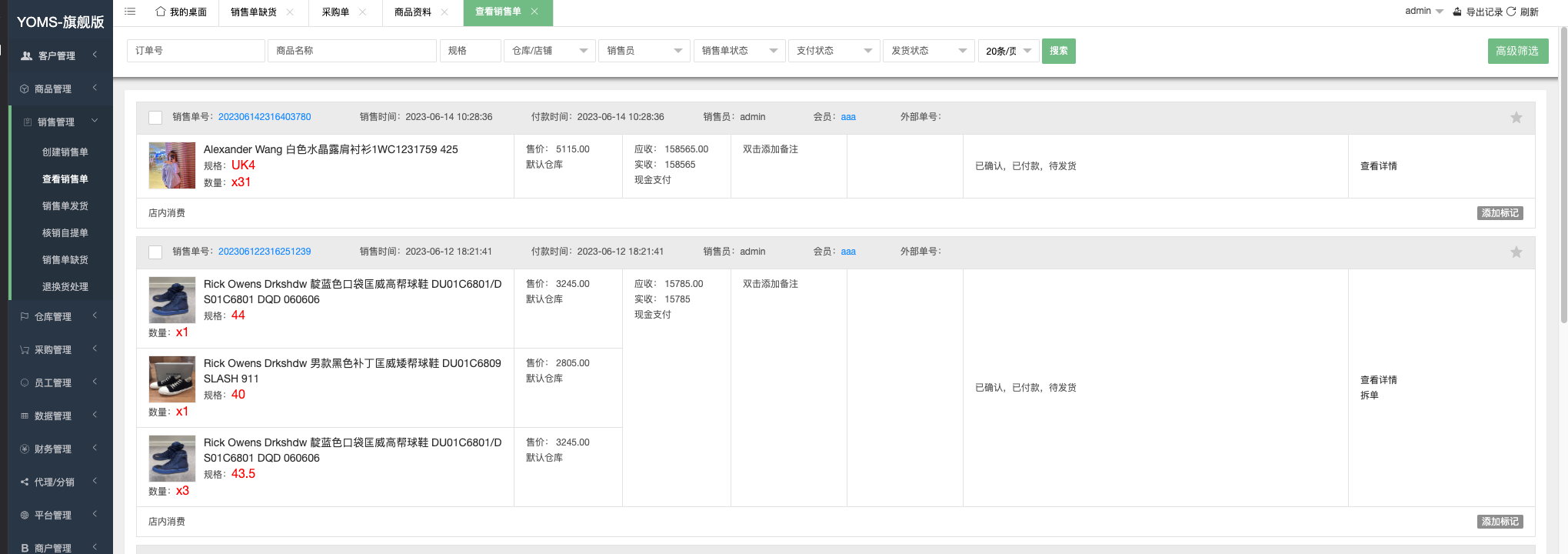This screenshot has height=554, width=1568.
Task: Close the 商品资料 tab
Action: 444,12
